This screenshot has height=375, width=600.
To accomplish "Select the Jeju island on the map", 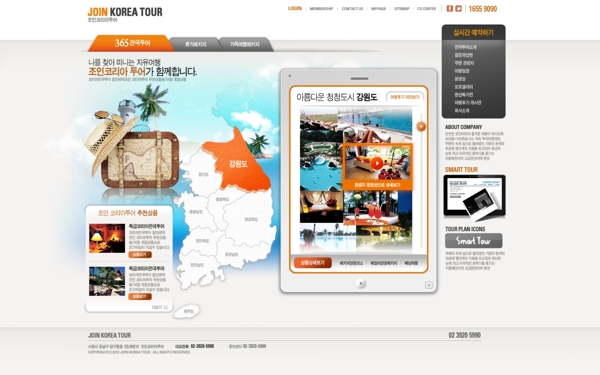I will pyautogui.click(x=187, y=311).
